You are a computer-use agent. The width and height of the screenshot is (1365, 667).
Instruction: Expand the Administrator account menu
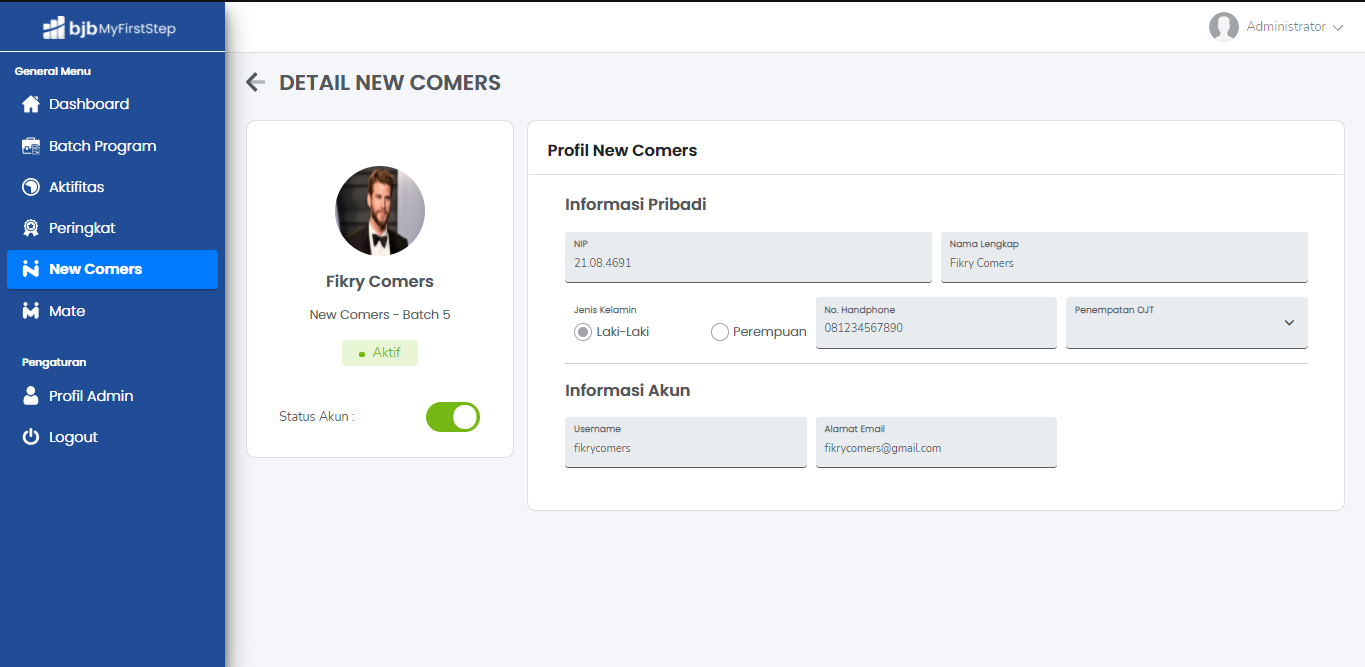pos(1276,27)
